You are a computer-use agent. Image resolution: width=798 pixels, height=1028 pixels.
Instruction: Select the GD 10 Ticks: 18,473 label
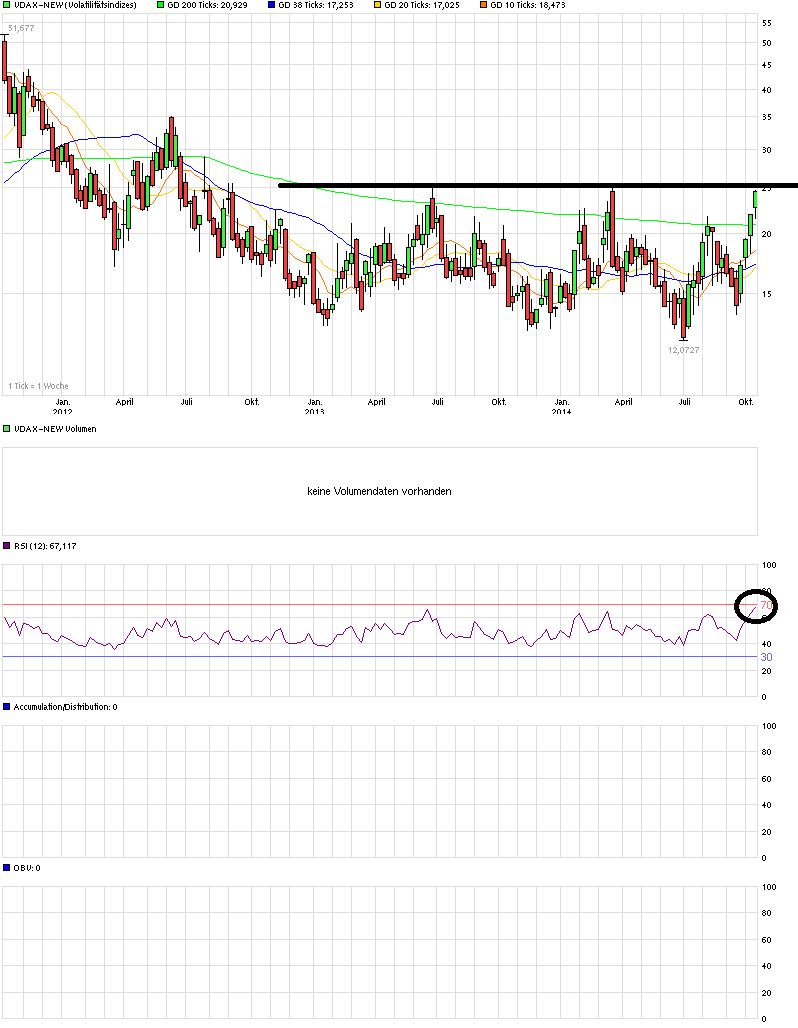(528, 5)
